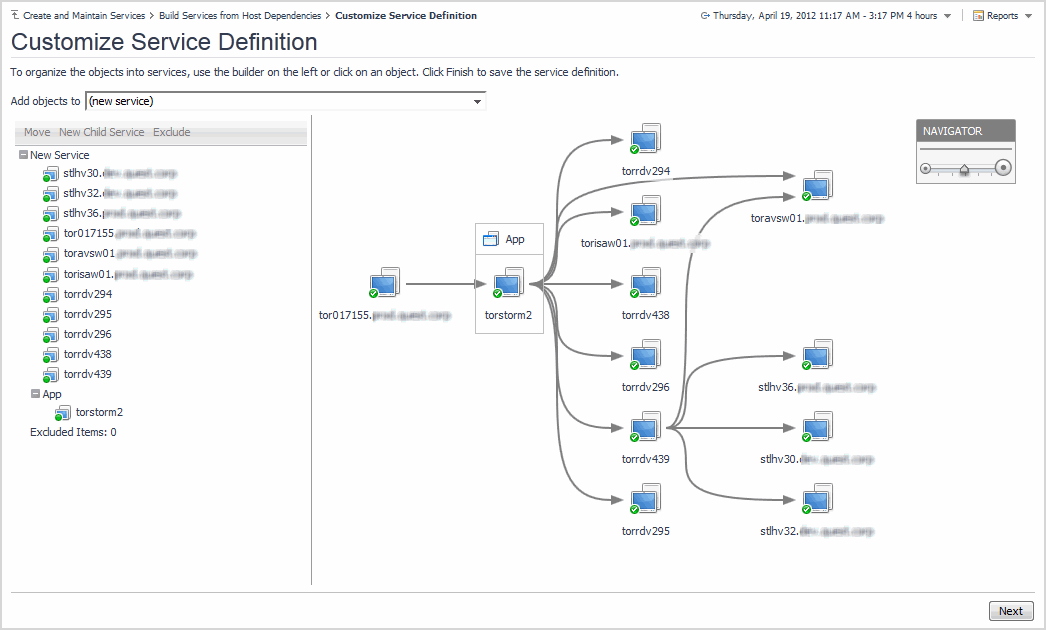Click the App service window icon in diagram
The height and width of the screenshot is (630, 1046).
pos(490,239)
